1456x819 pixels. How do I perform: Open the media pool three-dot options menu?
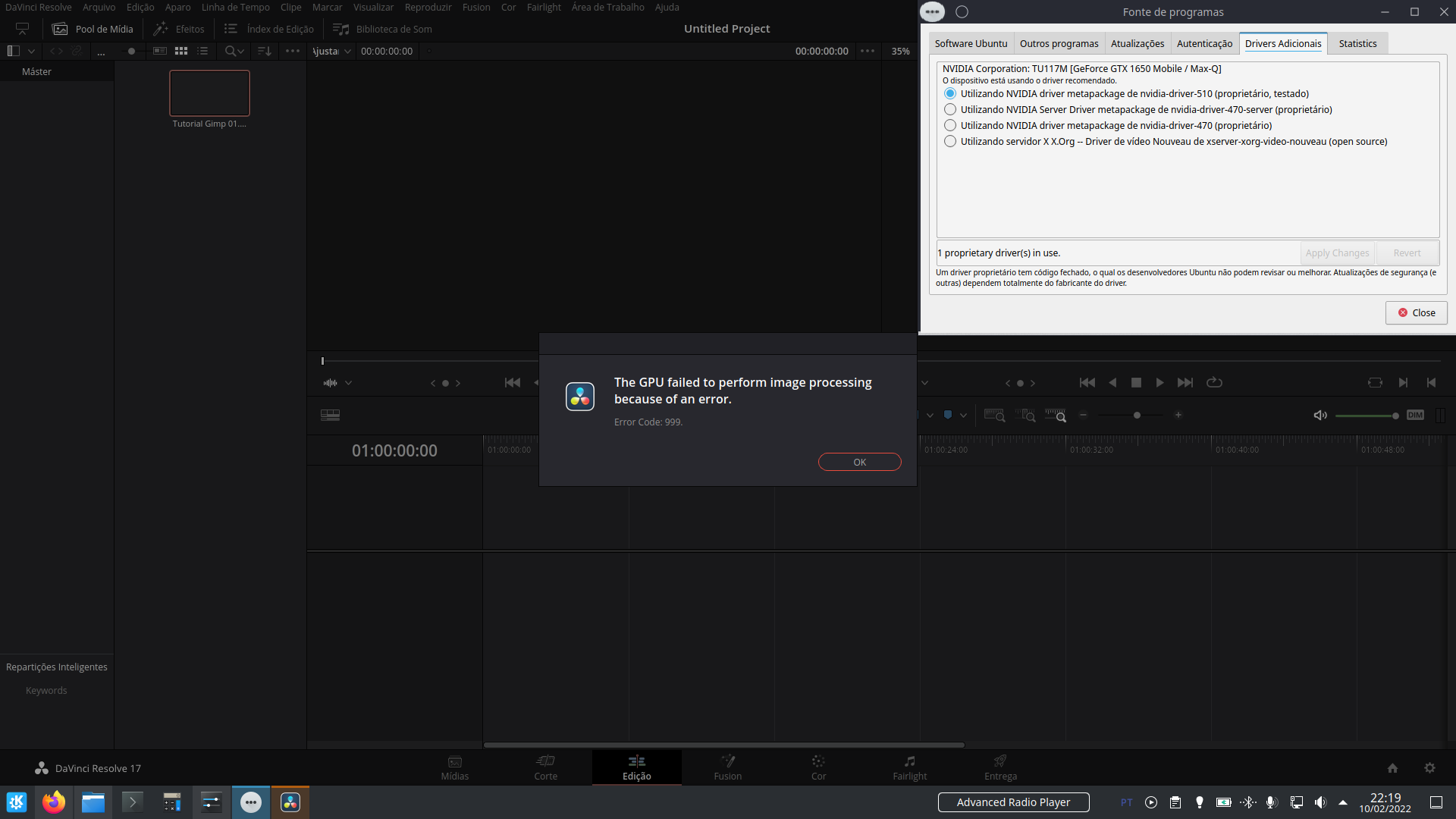tap(293, 51)
